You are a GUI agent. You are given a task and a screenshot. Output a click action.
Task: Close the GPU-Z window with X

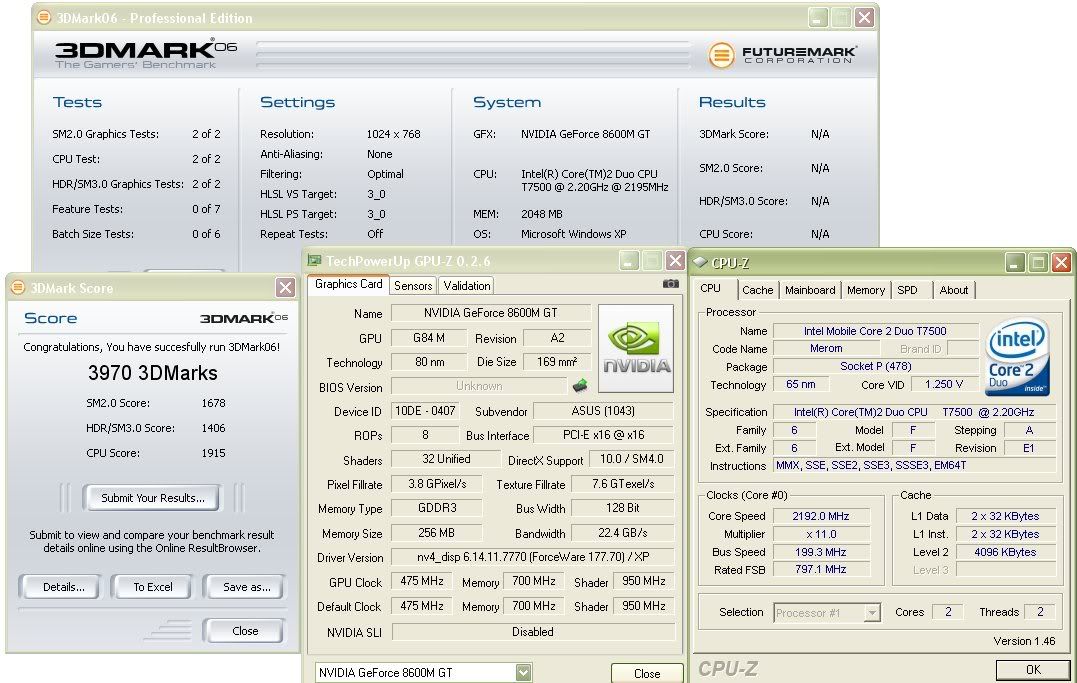tap(675, 260)
